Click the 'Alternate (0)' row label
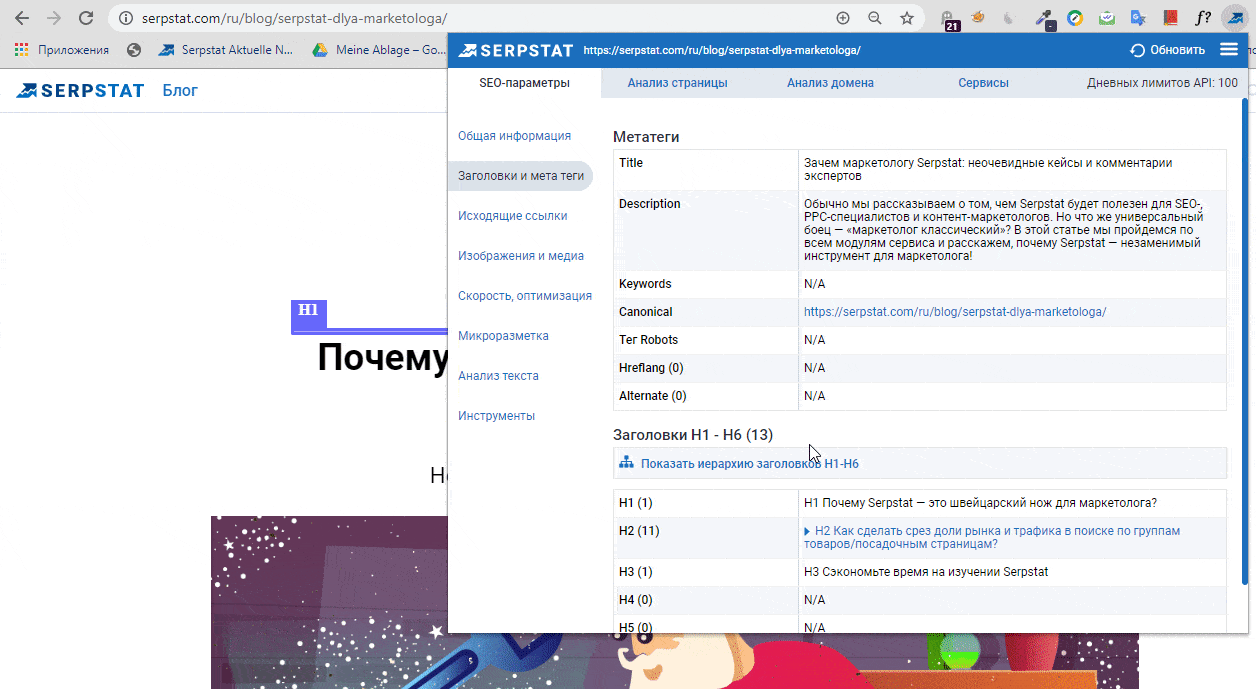The height and width of the screenshot is (689, 1256). 653,396
